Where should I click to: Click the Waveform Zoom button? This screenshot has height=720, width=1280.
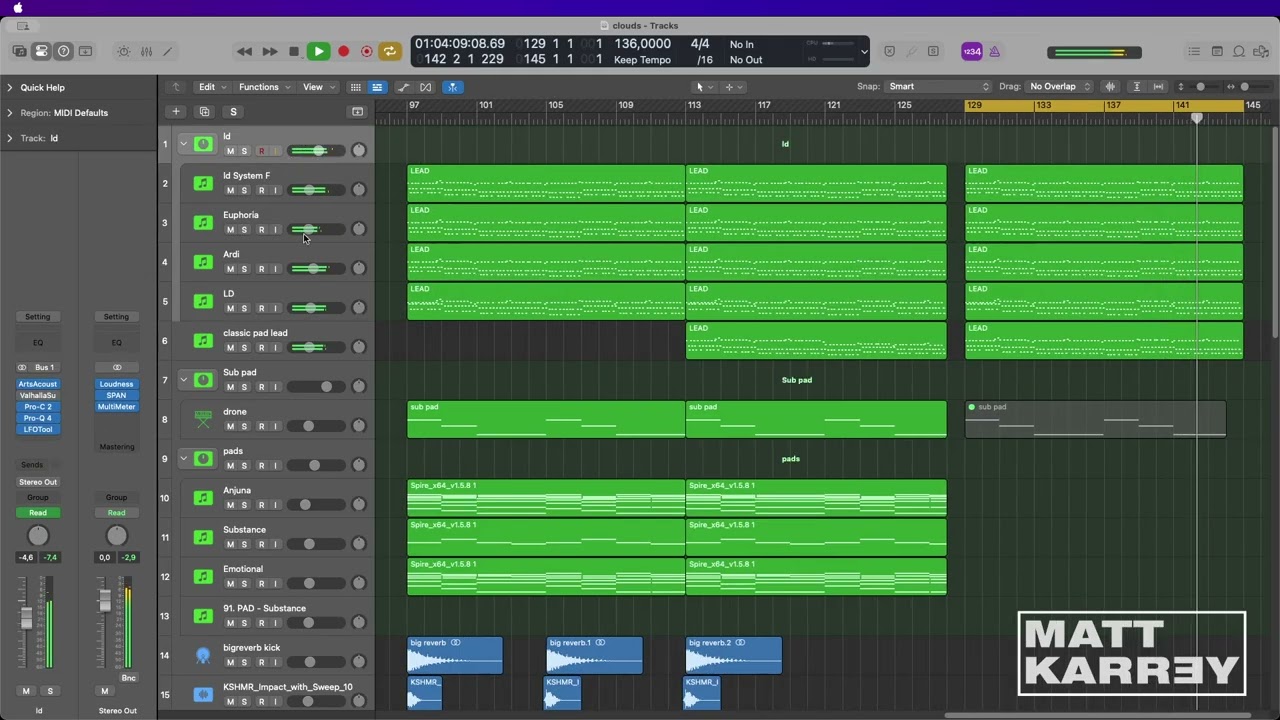coord(1110,87)
